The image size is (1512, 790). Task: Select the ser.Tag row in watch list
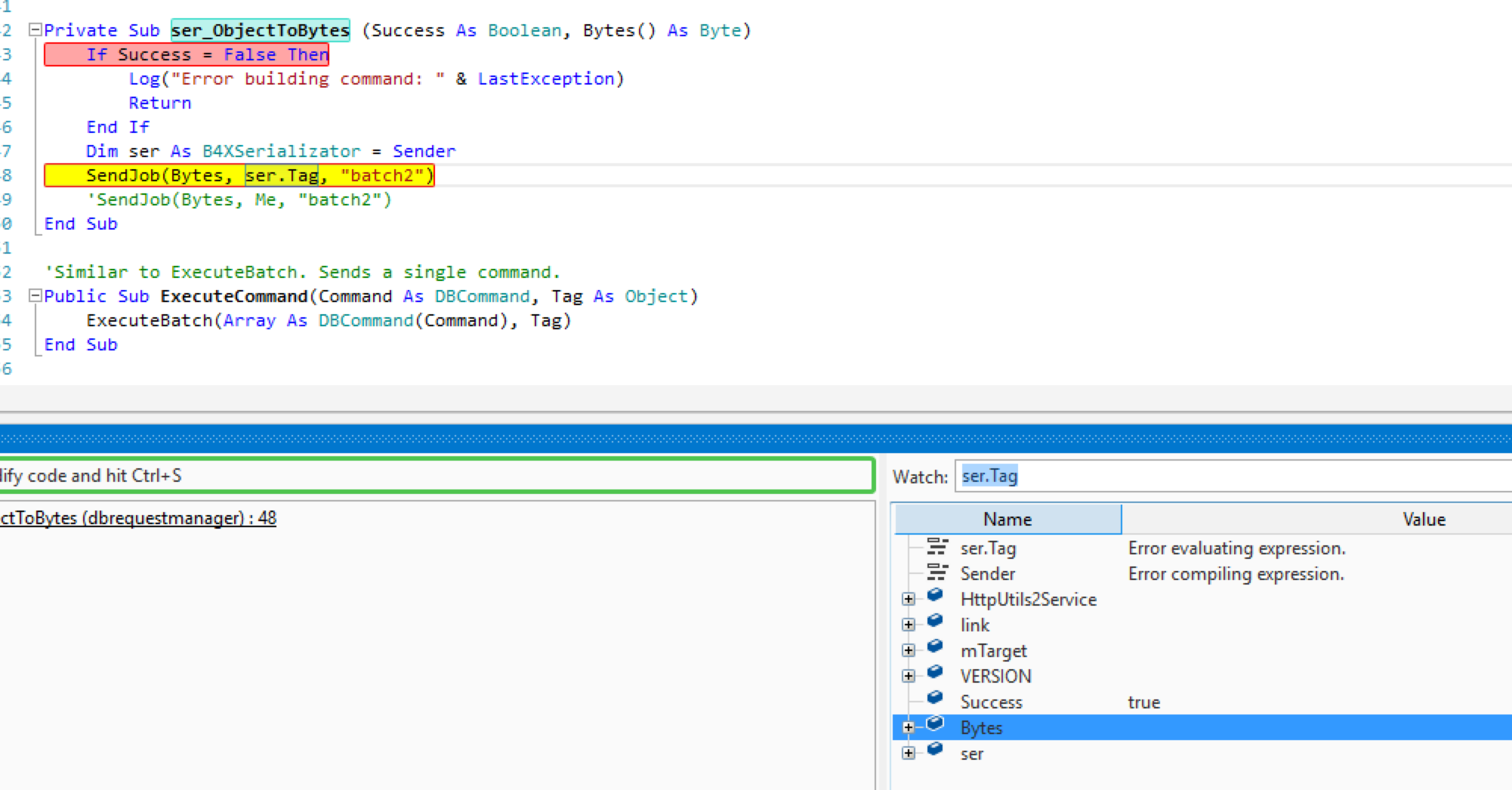(1202, 548)
